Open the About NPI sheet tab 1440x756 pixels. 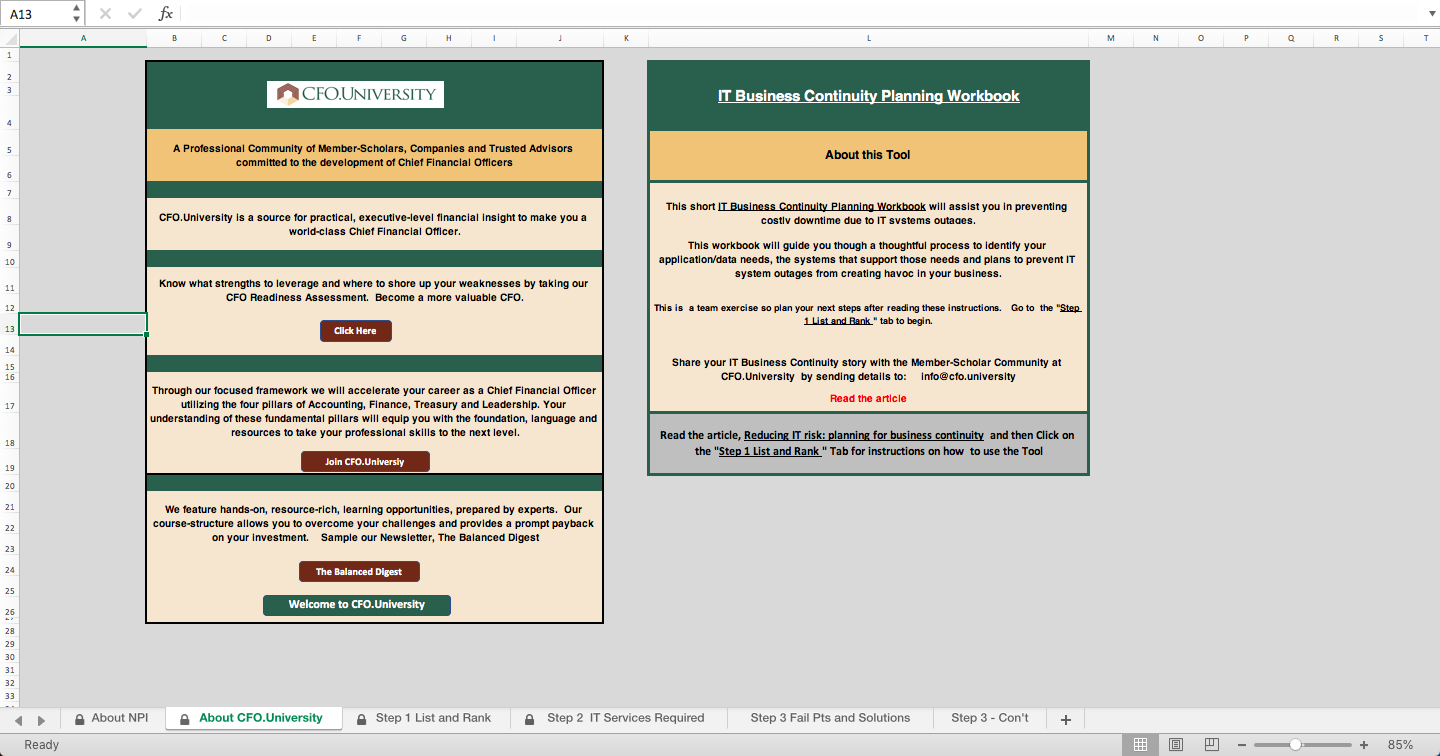coord(112,718)
